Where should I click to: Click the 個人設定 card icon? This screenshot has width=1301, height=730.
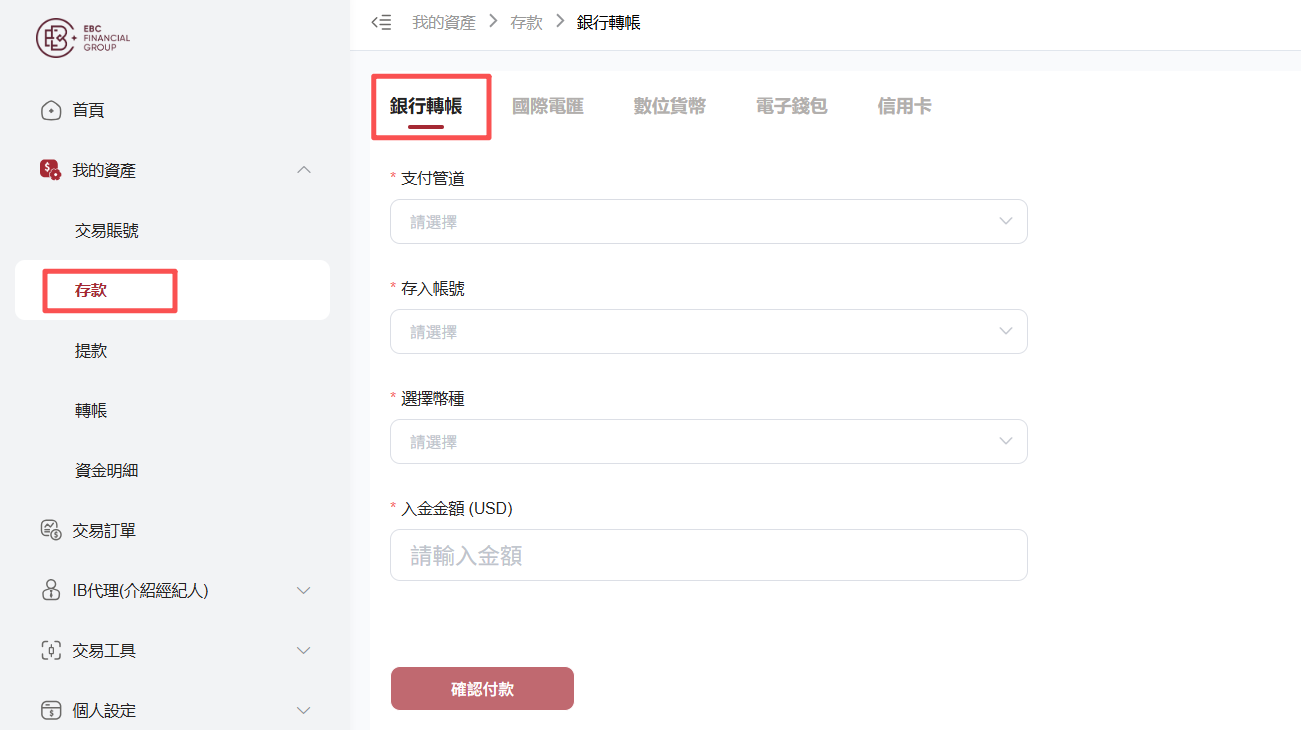(51, 710)
